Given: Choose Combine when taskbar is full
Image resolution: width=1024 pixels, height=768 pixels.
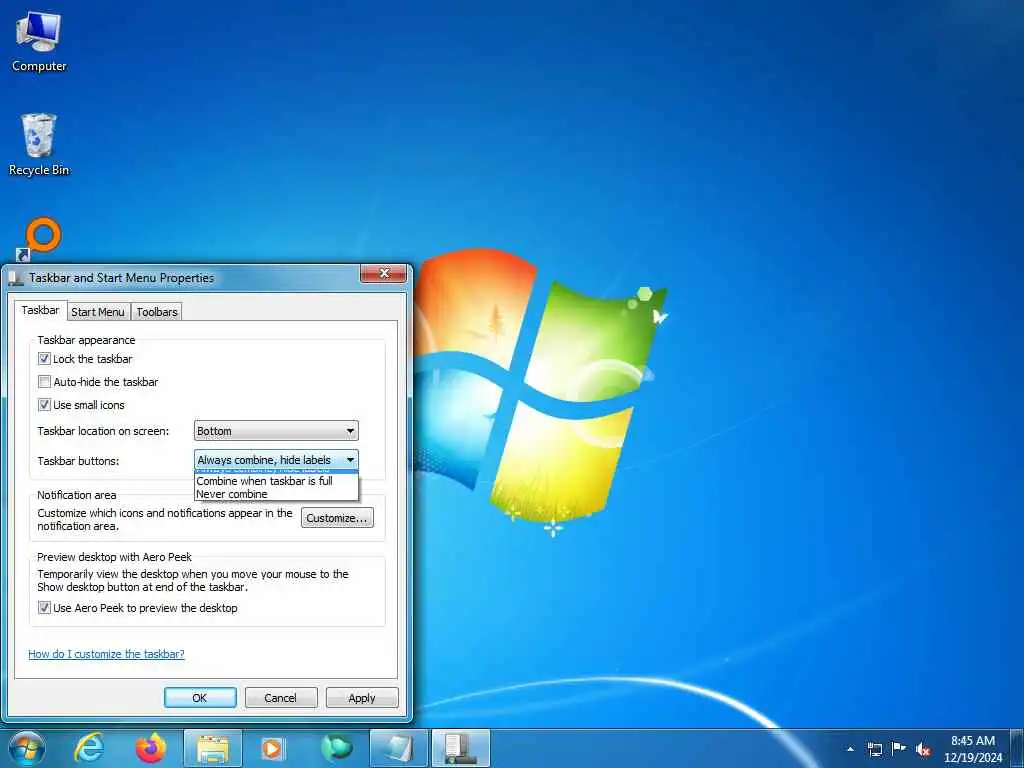Looking at the screenshot, I should pos(276,481).
